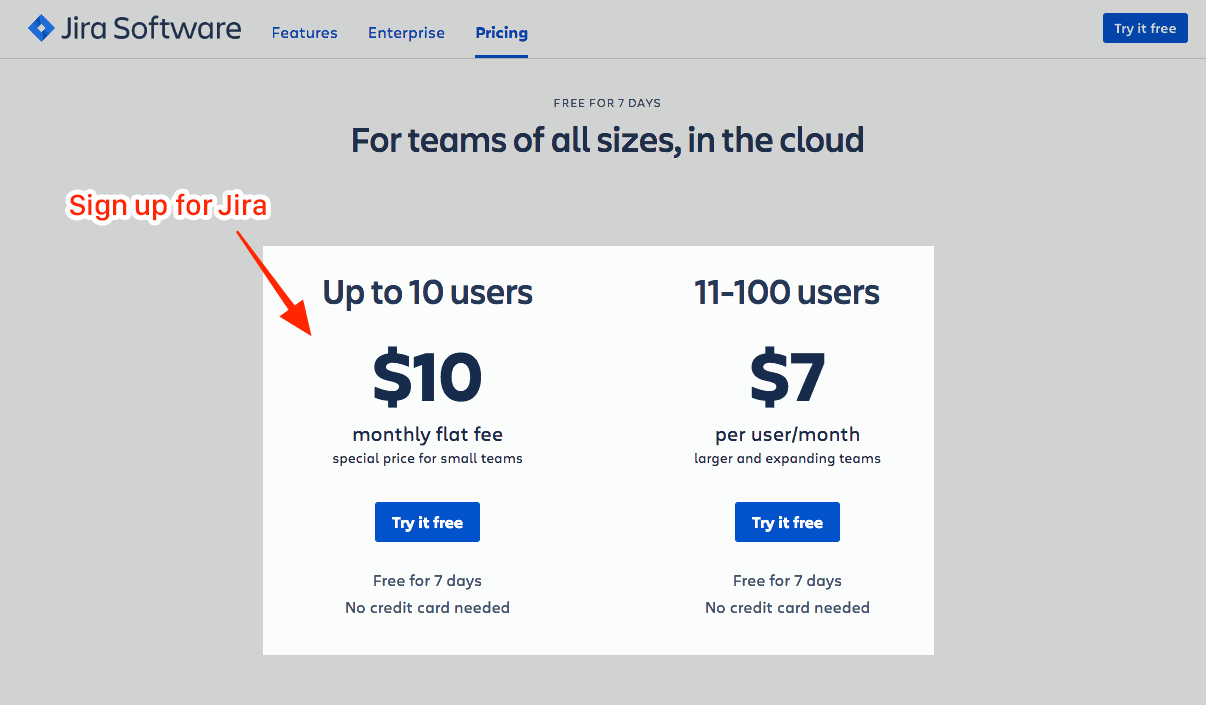Click the teams of all sizes headline
Image resolution: width=1206 pixels, height=705 pixels.
click(607, 140)
